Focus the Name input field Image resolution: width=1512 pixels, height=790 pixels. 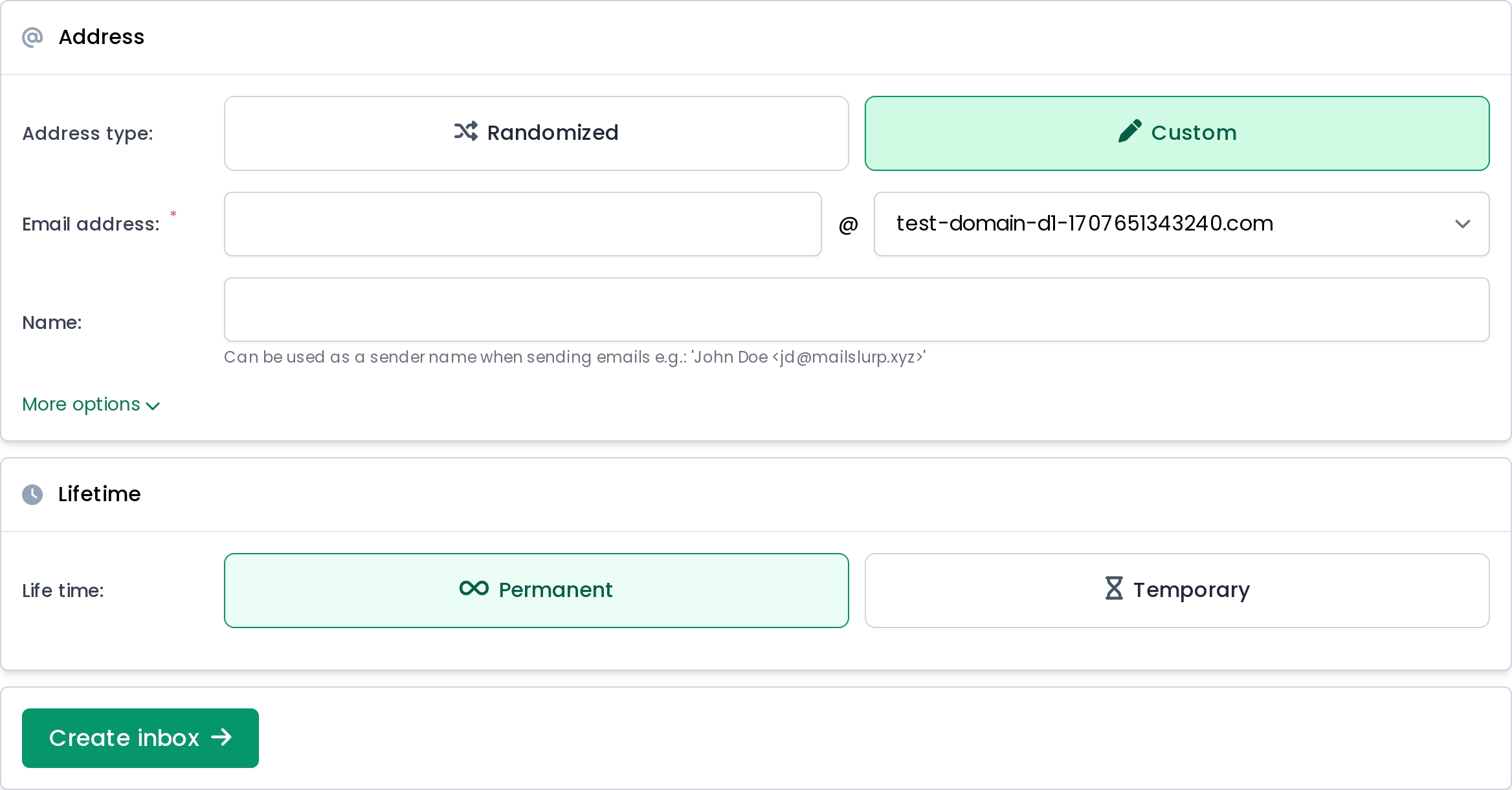pos(856,310)
